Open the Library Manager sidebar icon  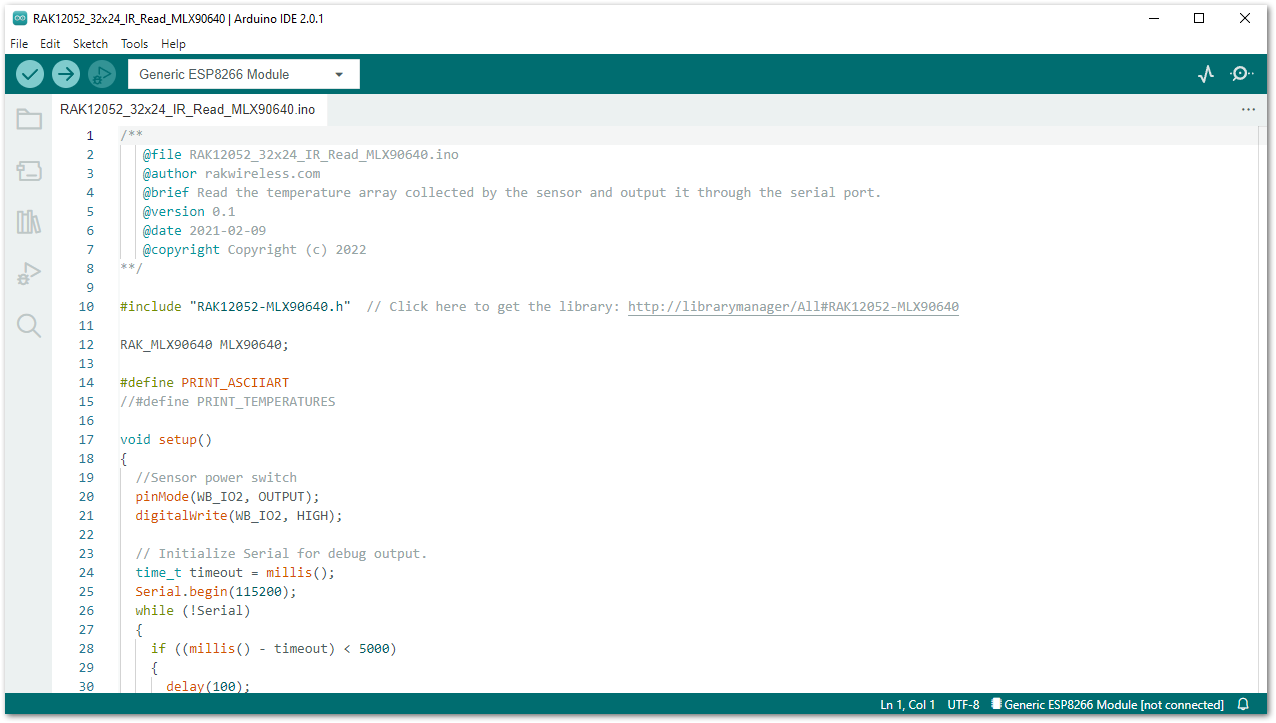click(29, 222)
